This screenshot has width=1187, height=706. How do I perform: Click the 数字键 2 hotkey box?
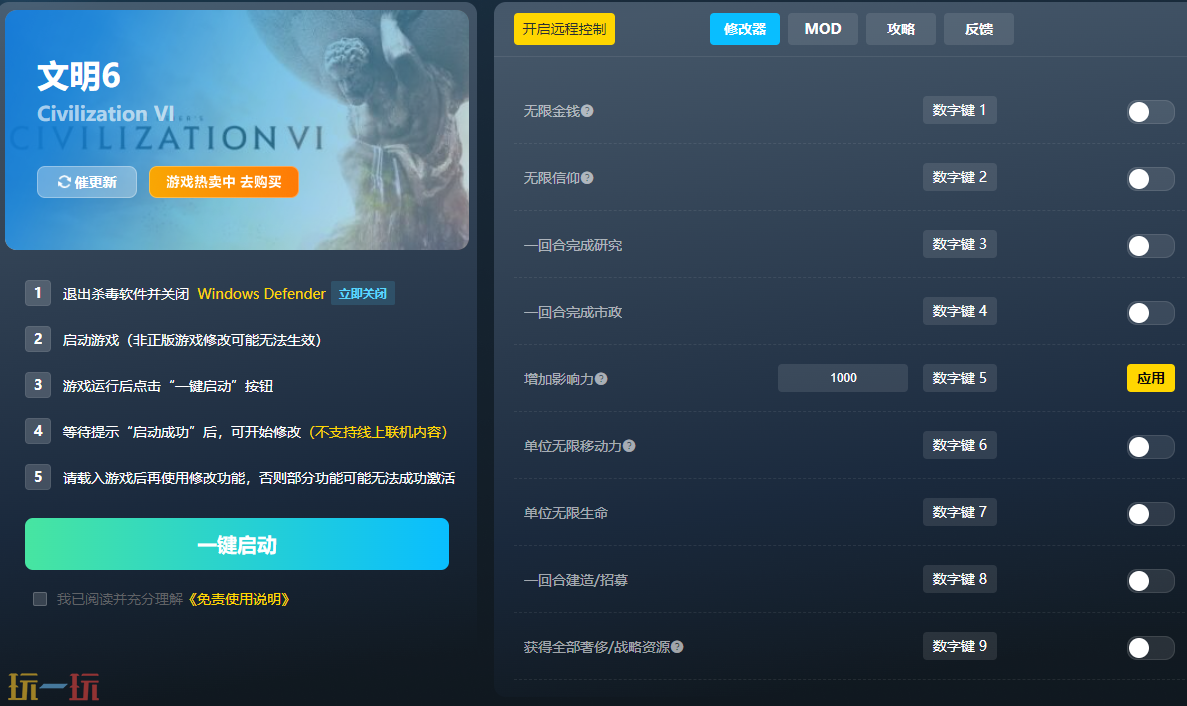(x=959, y=177)
